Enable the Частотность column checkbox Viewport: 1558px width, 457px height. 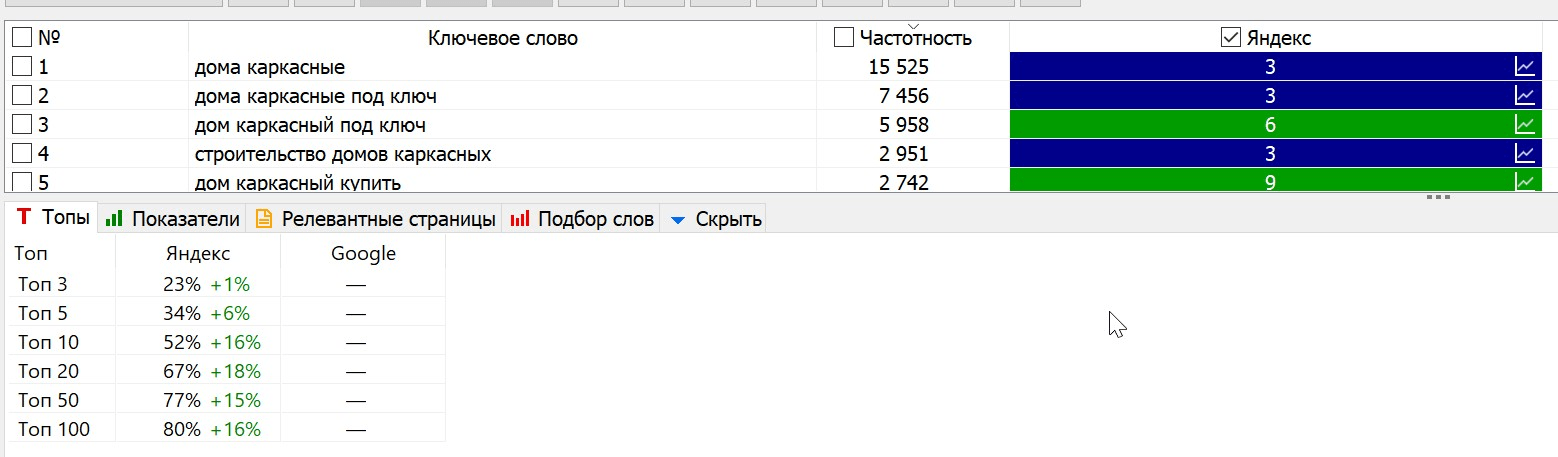(x=844, y=38)
